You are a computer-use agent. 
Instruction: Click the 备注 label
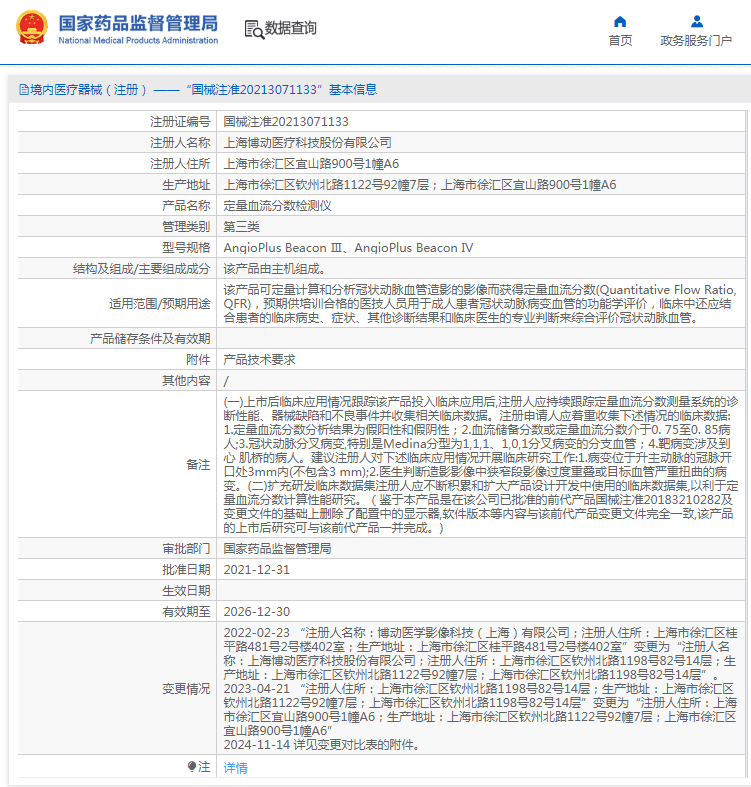click(198, 465)
